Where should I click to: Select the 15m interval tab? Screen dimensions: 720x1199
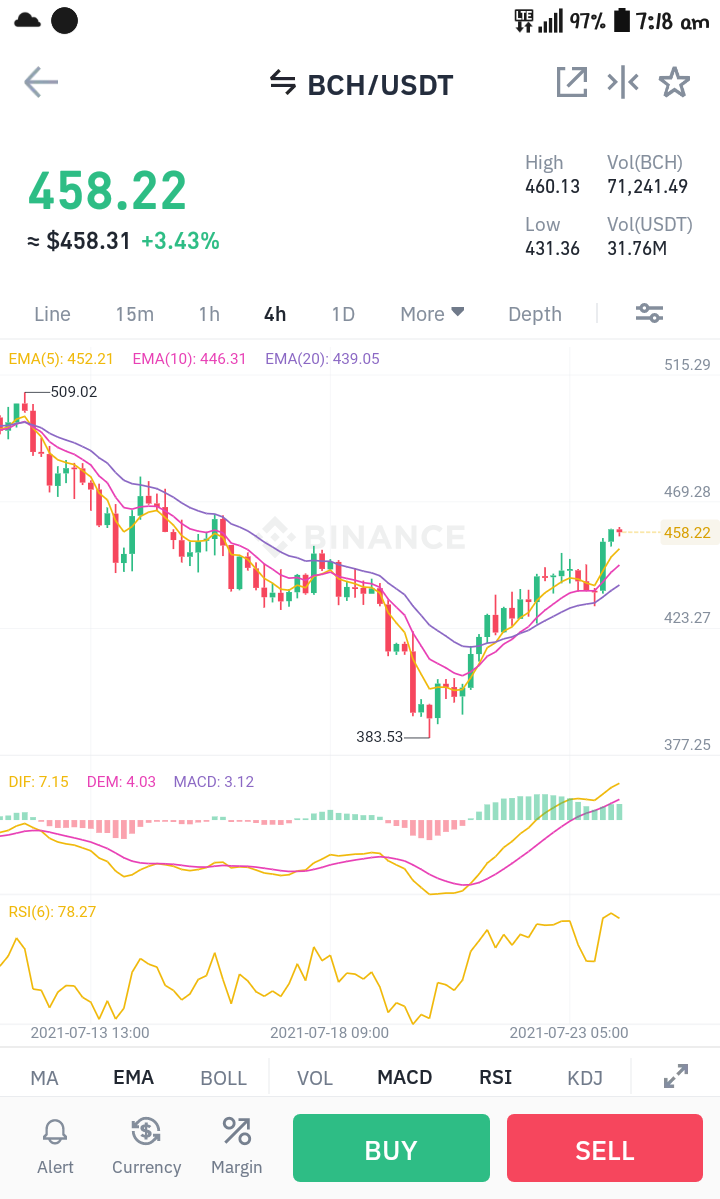(135, 314)
